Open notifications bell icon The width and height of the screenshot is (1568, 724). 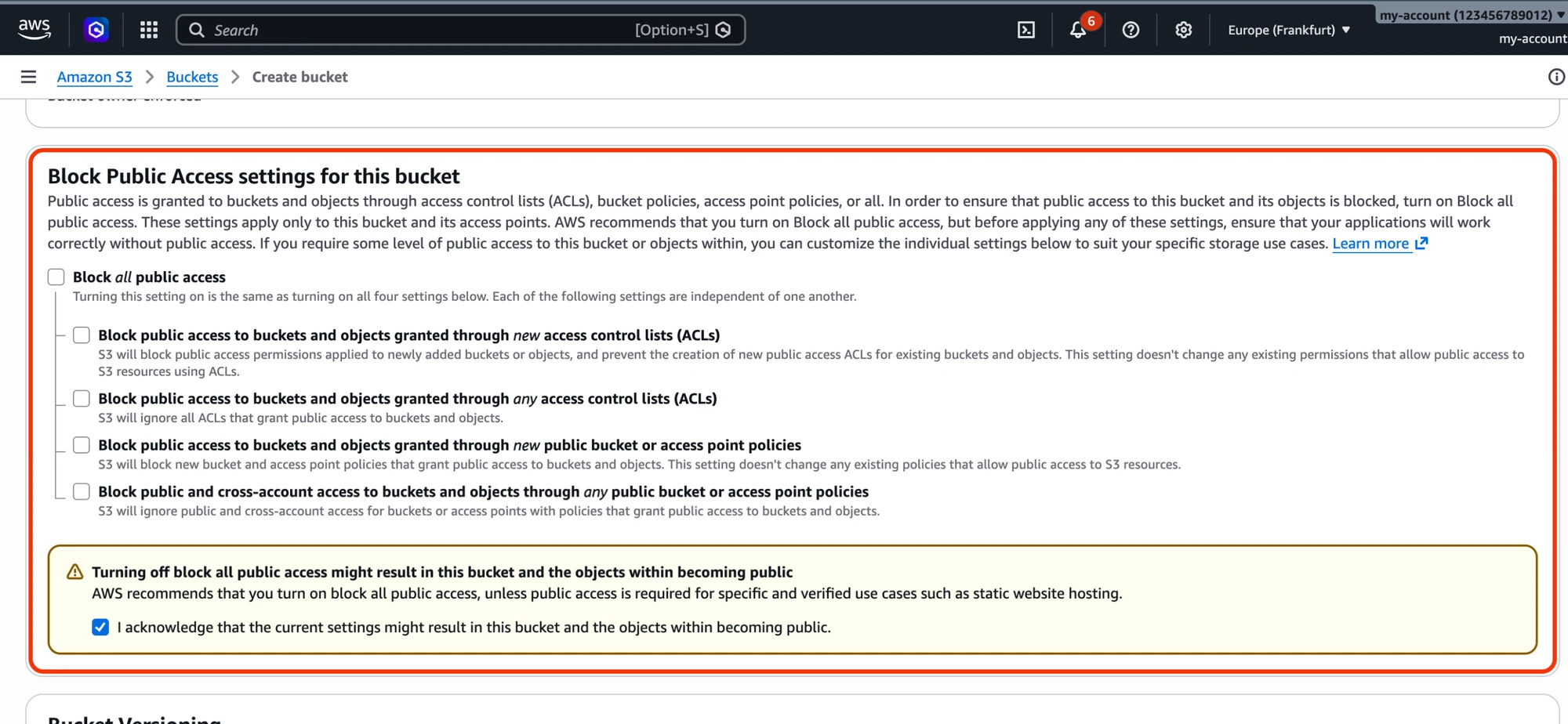1079,30
